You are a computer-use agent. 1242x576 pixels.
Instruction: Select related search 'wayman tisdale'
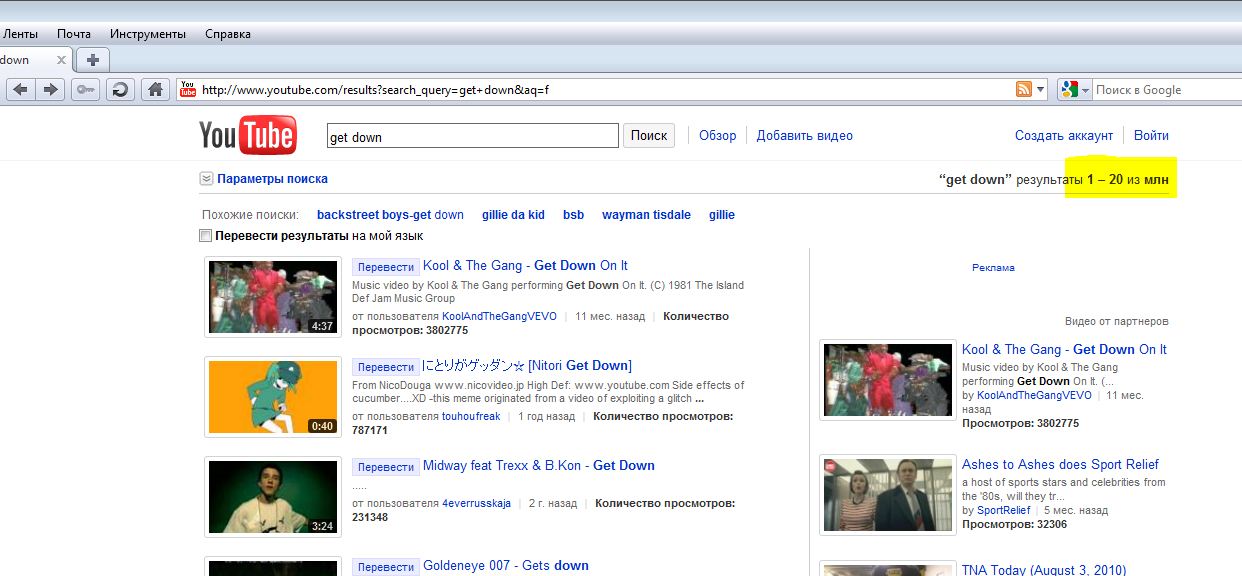click(646, 215)
